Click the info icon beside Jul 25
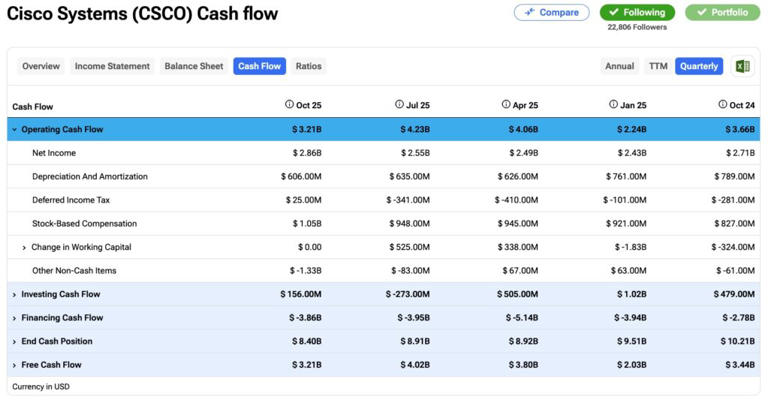 [398, 104]
